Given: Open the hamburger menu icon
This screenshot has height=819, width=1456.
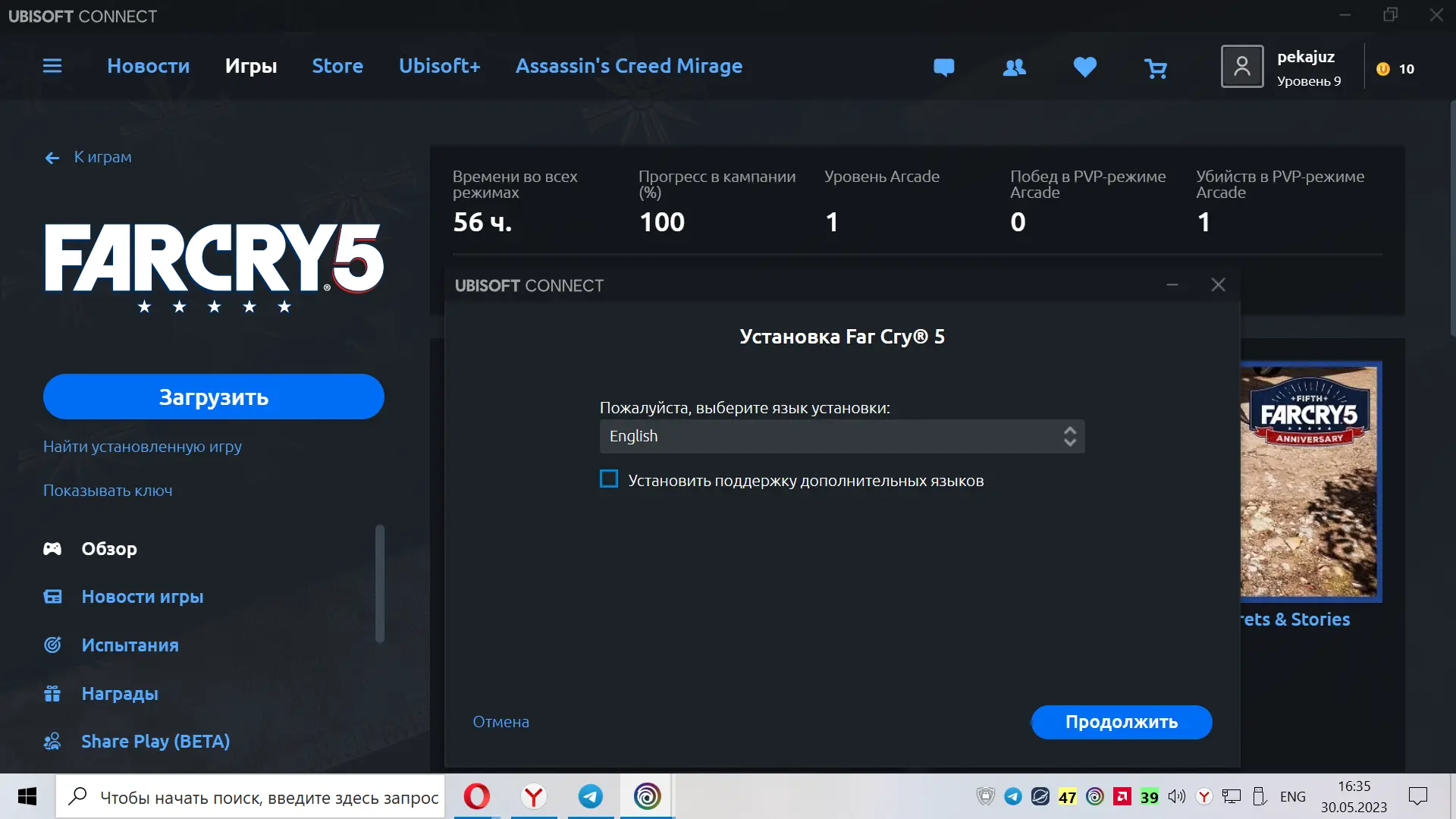Looking at the screenshot, I should point(52,66).
